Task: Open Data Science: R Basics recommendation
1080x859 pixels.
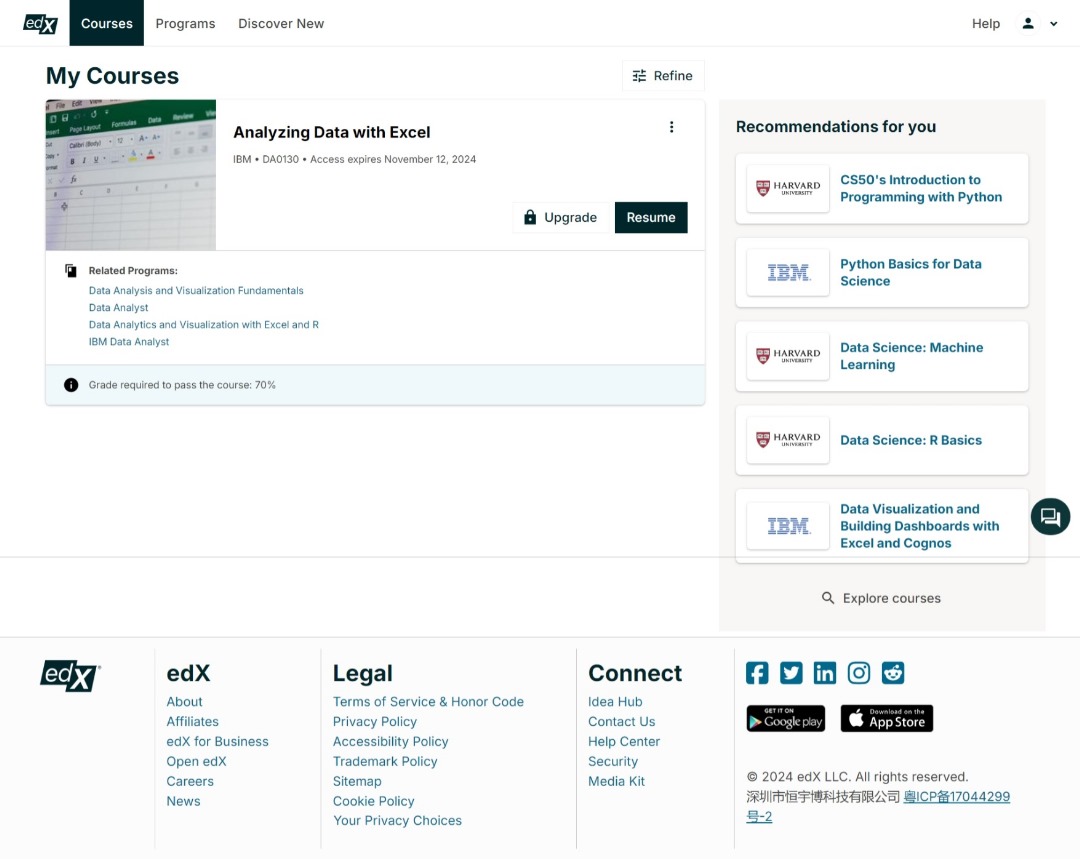Action: coord(911,440)
